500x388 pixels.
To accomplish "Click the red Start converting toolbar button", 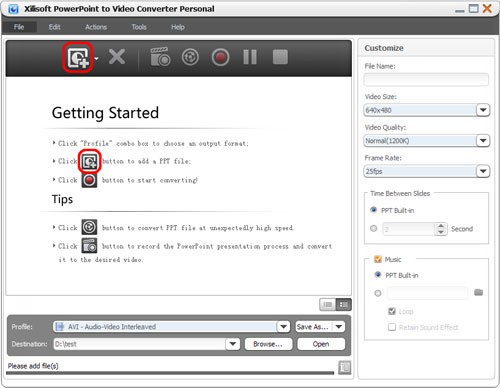I will click(x=220, y=57).
